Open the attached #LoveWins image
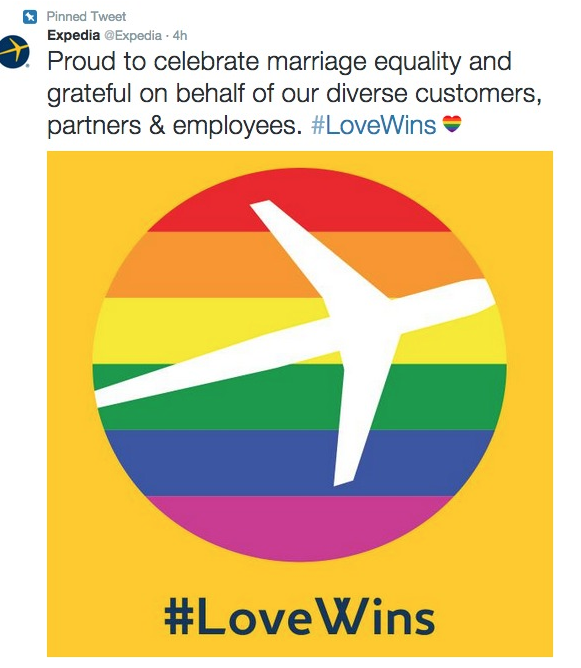The height and width of the screenshot is (668, 581). point(300,403)
